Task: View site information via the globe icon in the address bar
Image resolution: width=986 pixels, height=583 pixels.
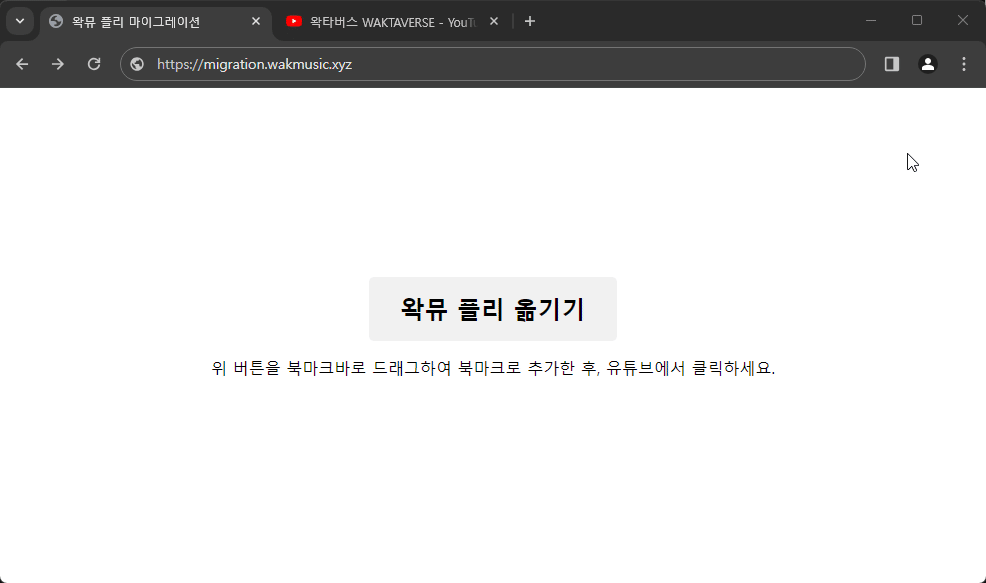Action: (138, 64)
